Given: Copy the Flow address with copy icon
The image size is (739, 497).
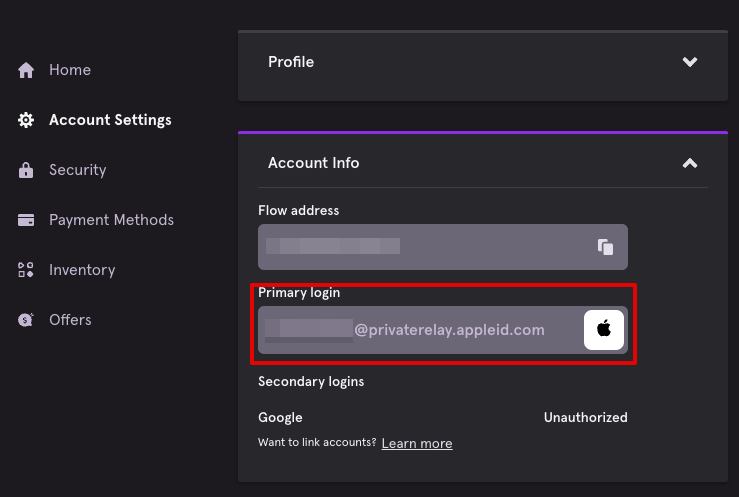Looking at the screenshot, I should pos(605,247).
